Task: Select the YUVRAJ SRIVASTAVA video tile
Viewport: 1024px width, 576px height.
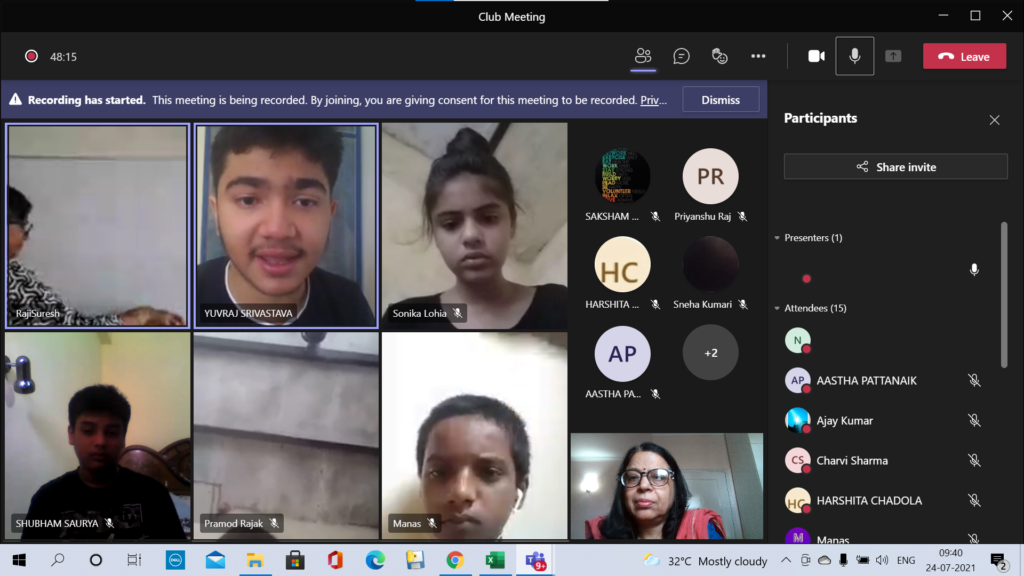Action: pos(286,226)
